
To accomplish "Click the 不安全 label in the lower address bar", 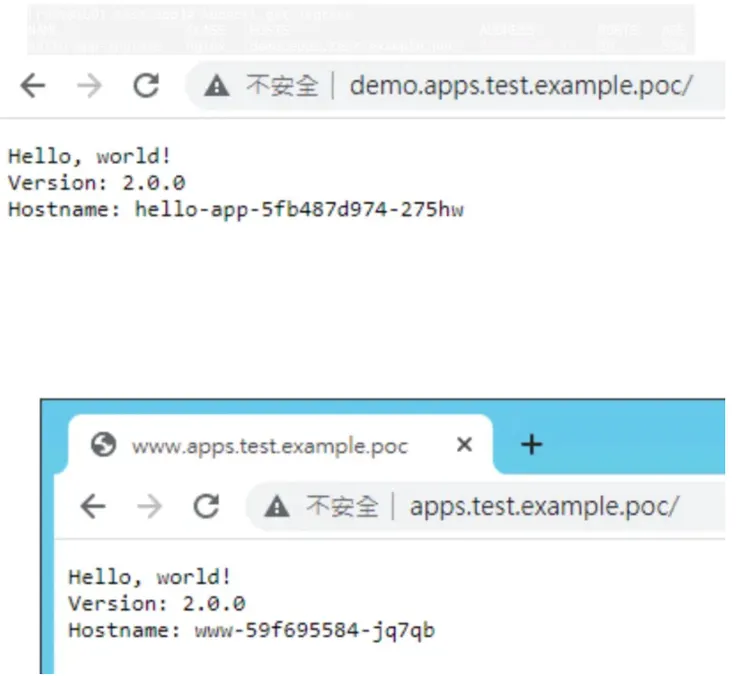I will pyautogui.click(x=342, y=507).
